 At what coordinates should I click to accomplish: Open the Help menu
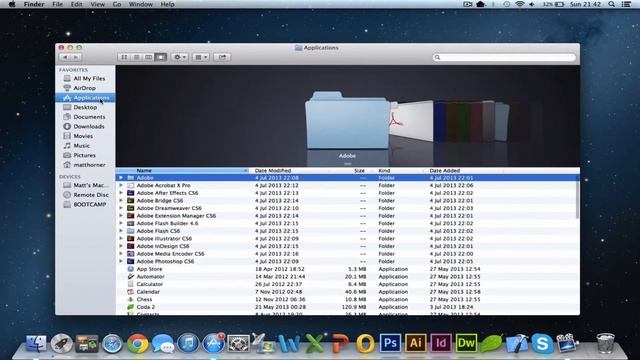coord(167,4)
